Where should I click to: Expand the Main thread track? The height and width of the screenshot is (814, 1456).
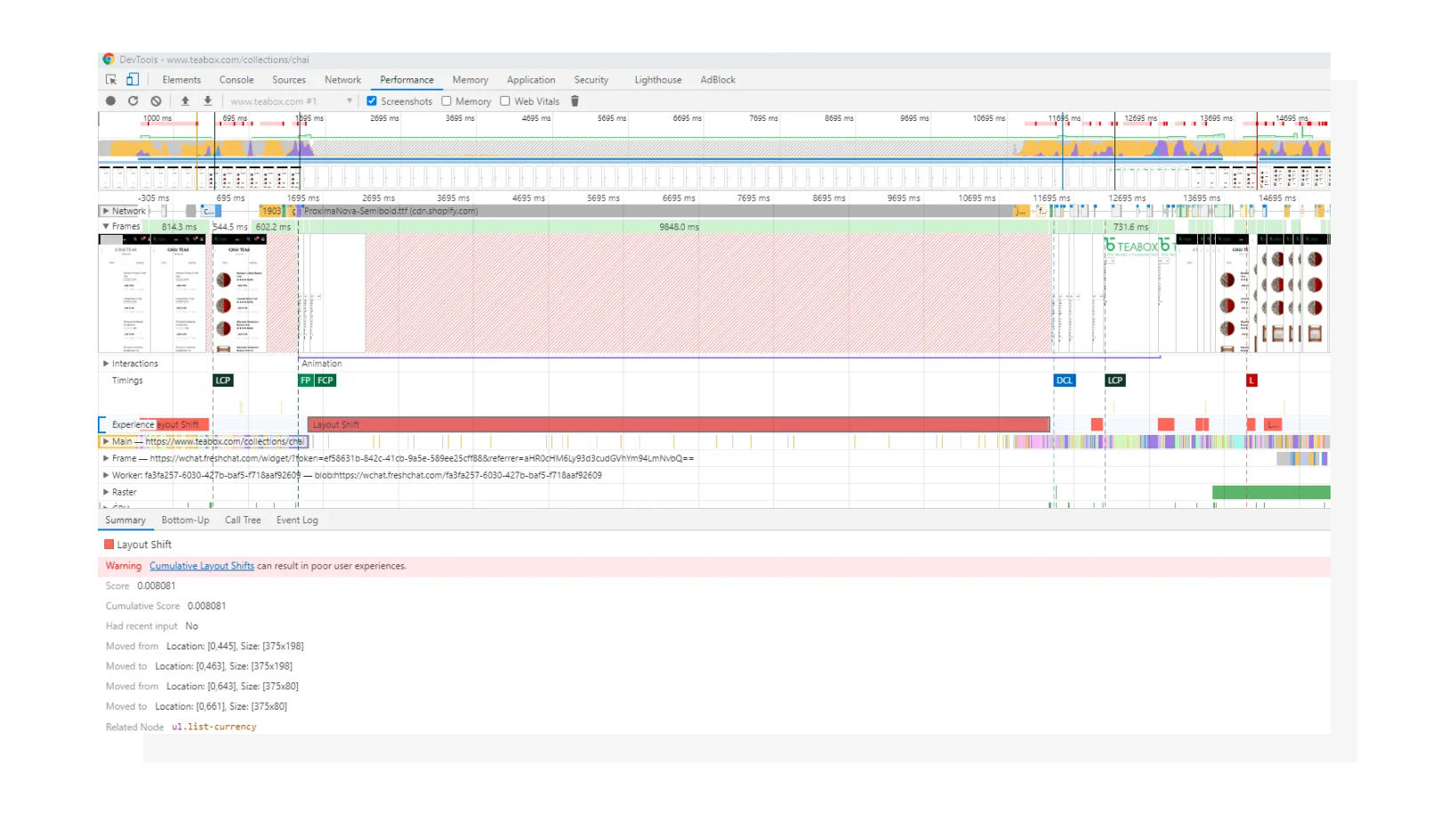[x=107, y=441]
